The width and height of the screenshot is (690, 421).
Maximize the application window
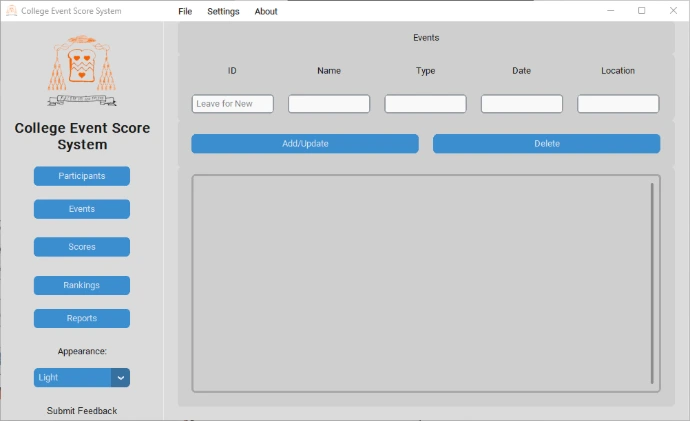click(x=642, y=11)
